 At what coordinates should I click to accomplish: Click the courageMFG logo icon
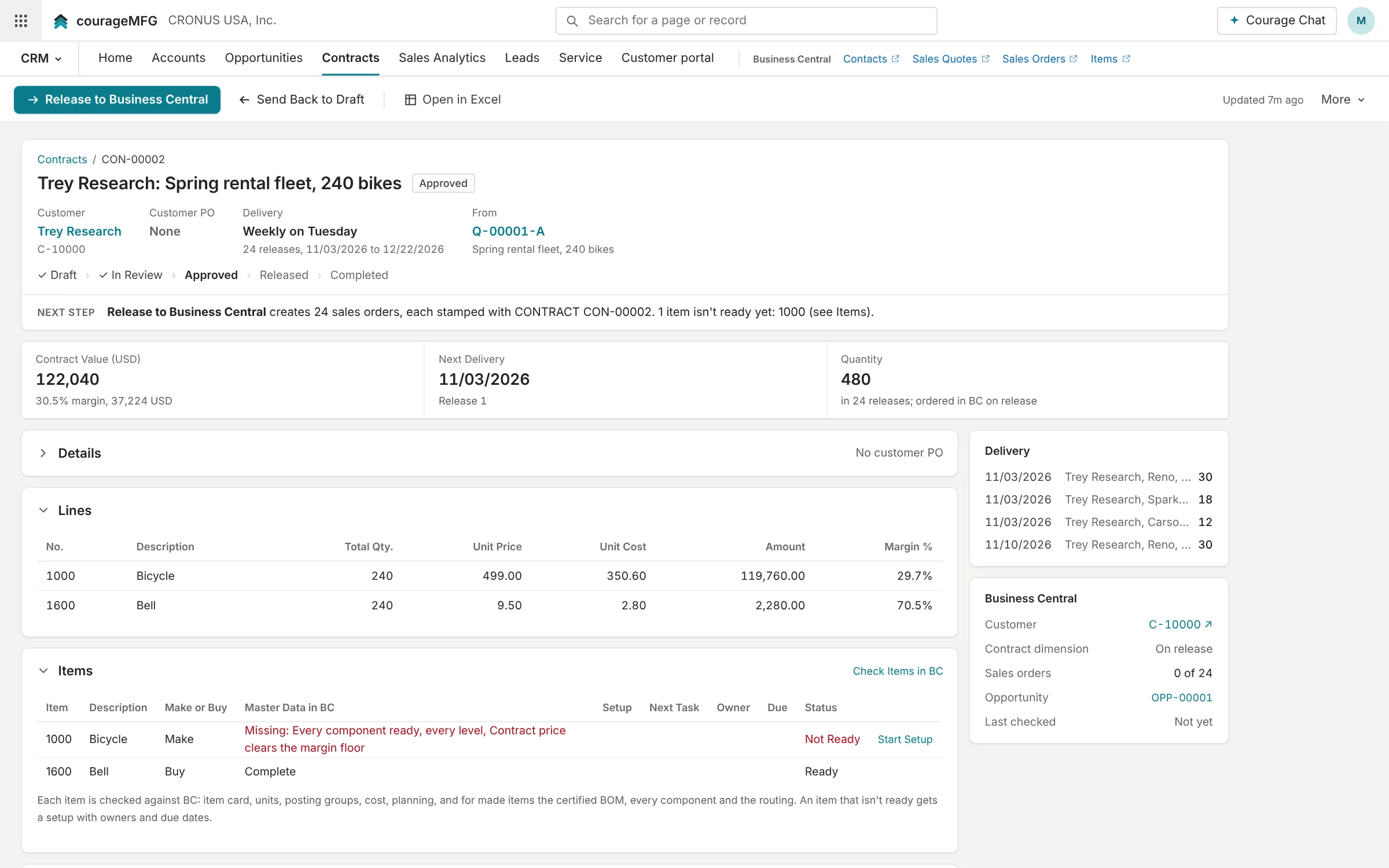pos(61,21)
